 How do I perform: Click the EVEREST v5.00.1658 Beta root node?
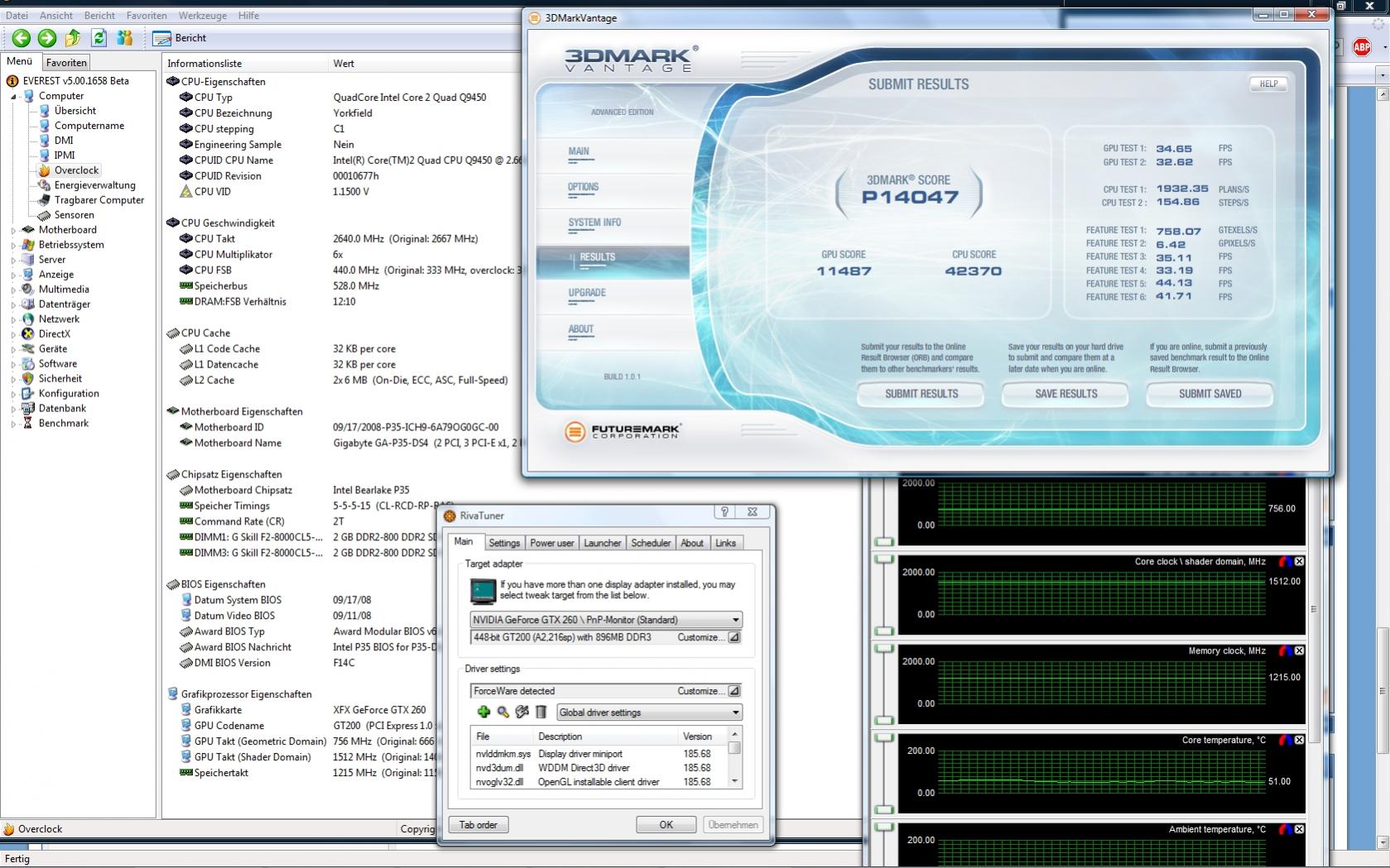coord(75,81)
